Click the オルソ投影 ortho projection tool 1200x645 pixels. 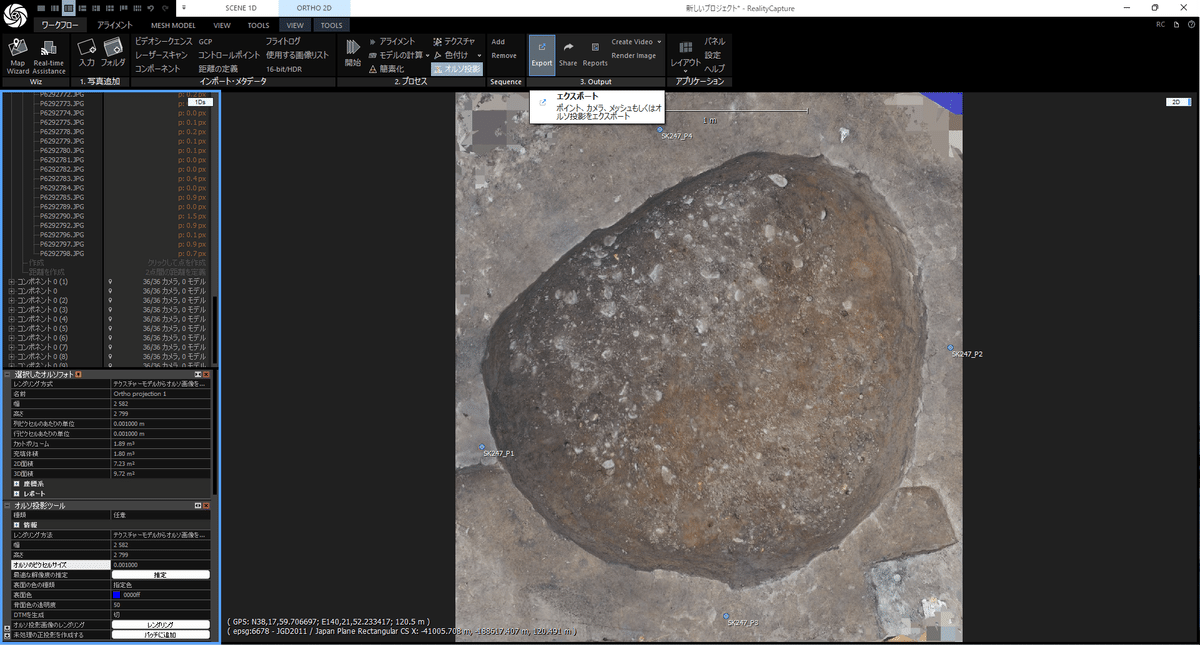[x=457, y=69]
